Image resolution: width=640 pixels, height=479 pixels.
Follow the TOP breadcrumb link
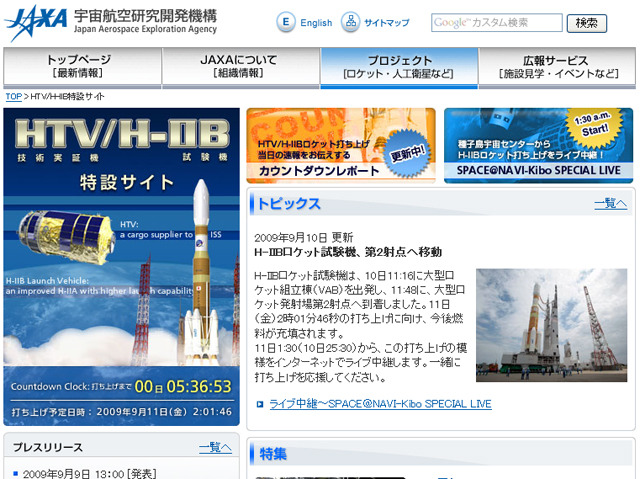[x=13, y=97]
